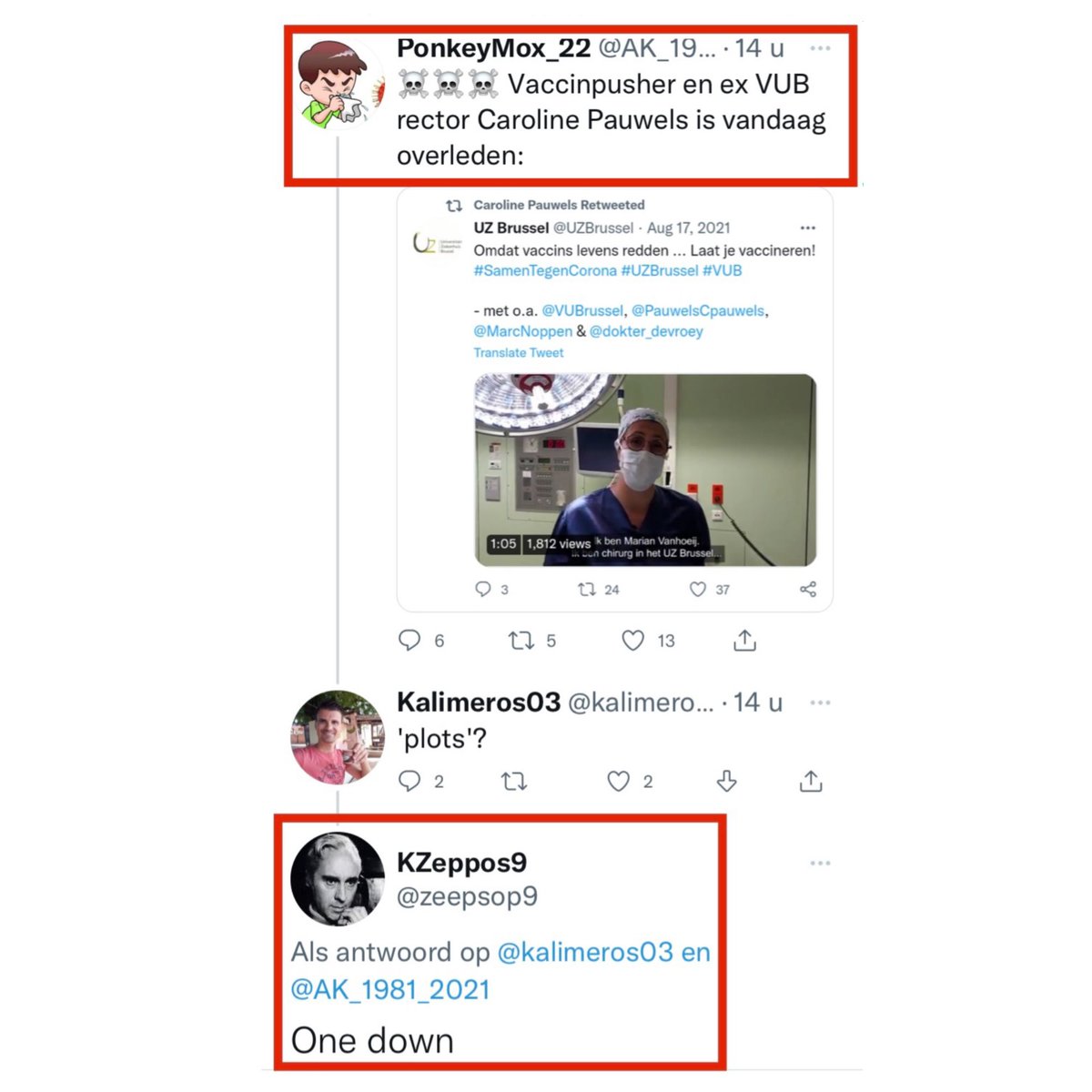This screenshot has width=1092, height=1092.
Task: Click the Translate Tweet link
Action: tap(518, 353)
